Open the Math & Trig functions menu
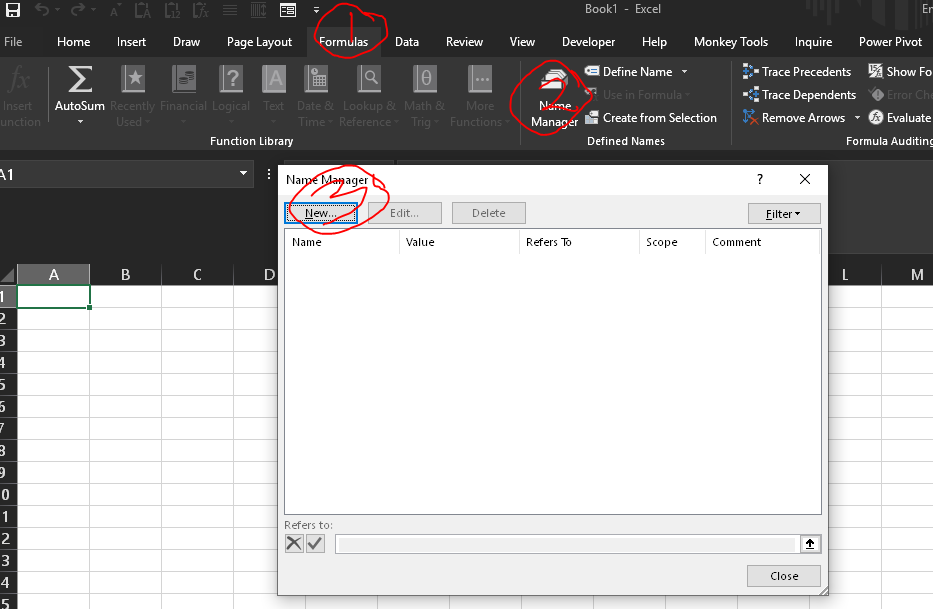The width and height of the screenshot is (933, 609). pos(425,96)
